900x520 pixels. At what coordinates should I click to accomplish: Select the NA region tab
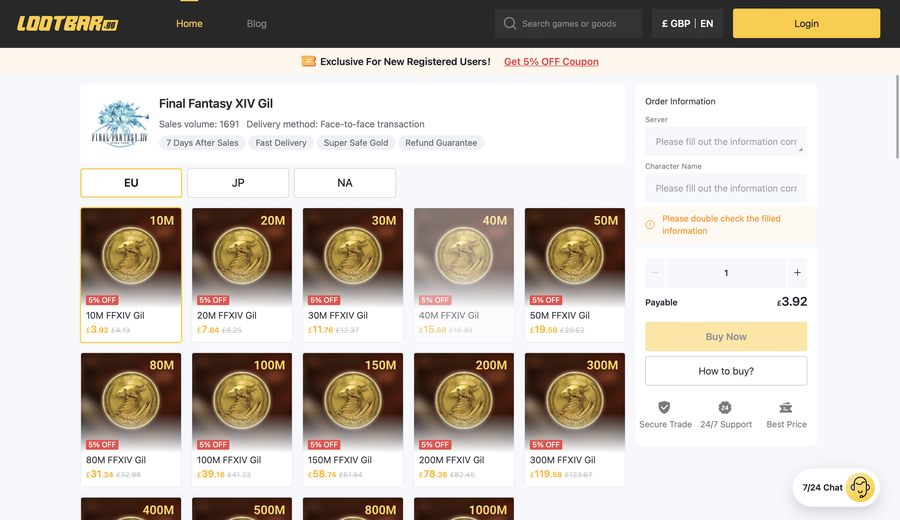click(x=344, y=183)
